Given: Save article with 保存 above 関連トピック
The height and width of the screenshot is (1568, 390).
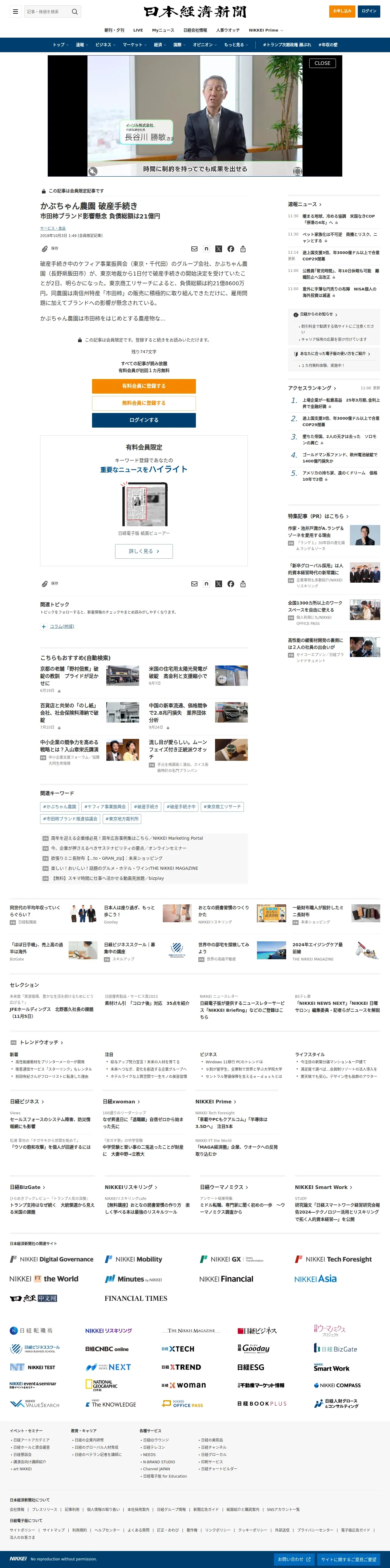Looking at the screenshot, I should pos(50,583).
